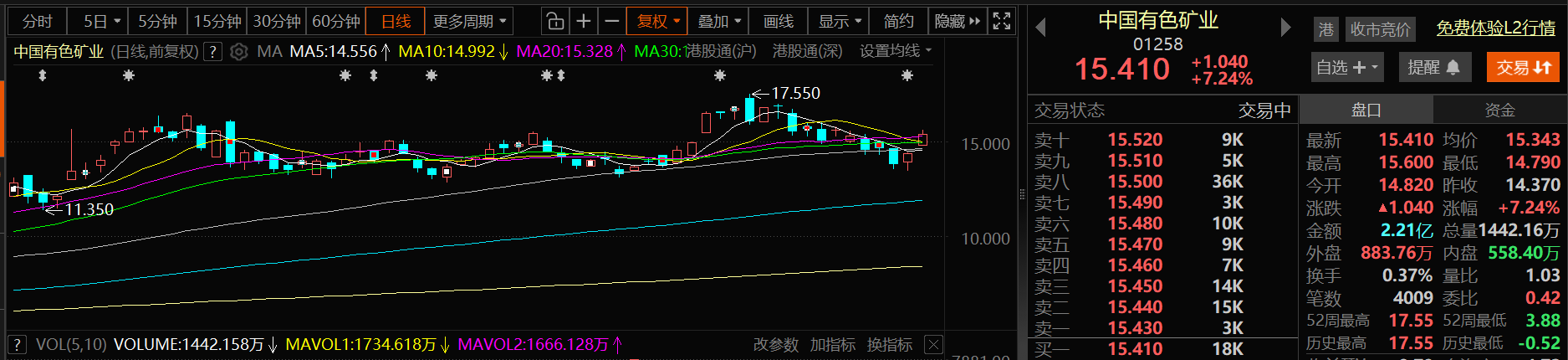Click 港股通(沪) label
The width and height of the screenshot is (1568, 360).
point(720,51)
